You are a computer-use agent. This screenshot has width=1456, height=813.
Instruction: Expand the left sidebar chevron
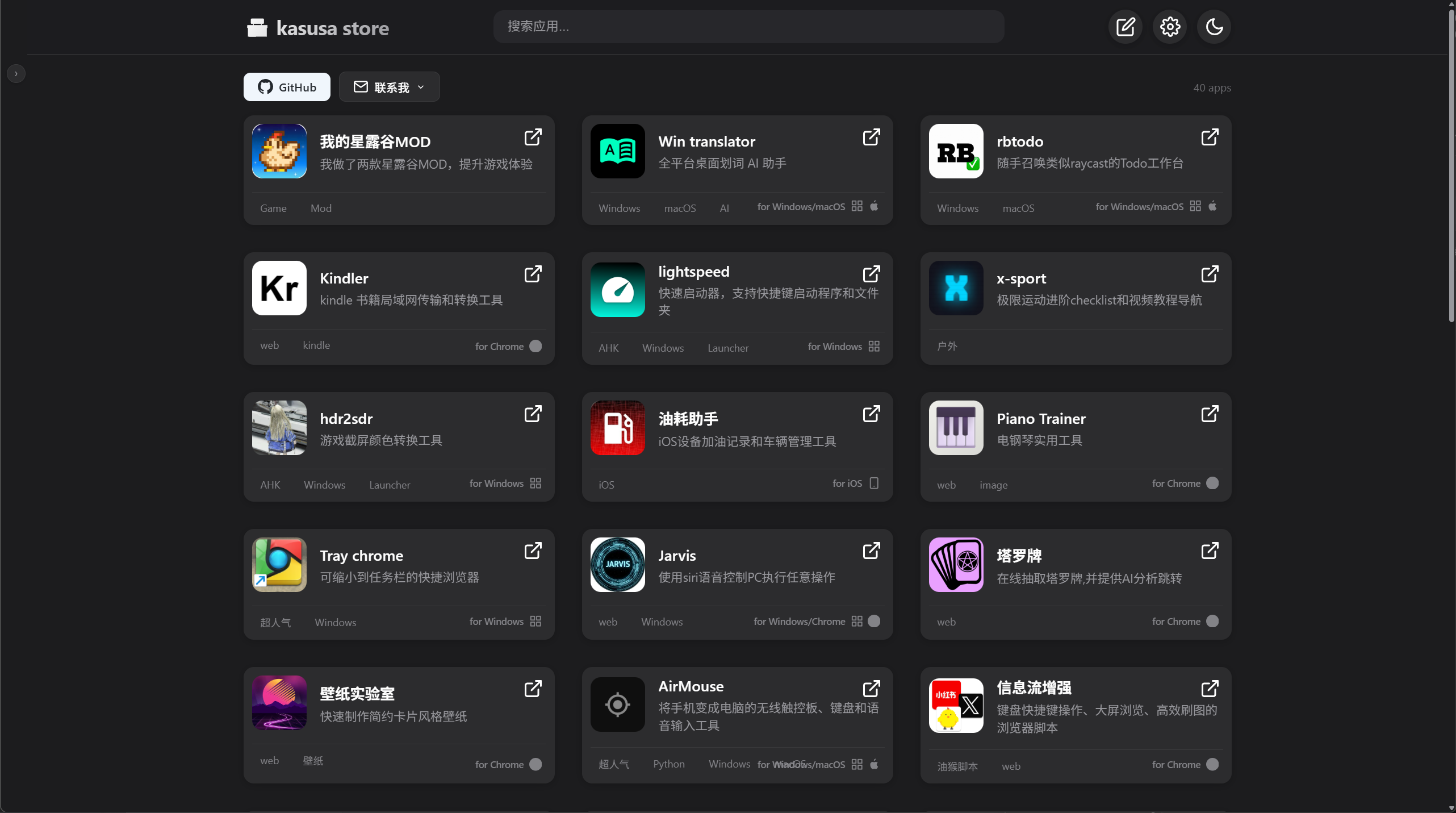coord(16,74)
